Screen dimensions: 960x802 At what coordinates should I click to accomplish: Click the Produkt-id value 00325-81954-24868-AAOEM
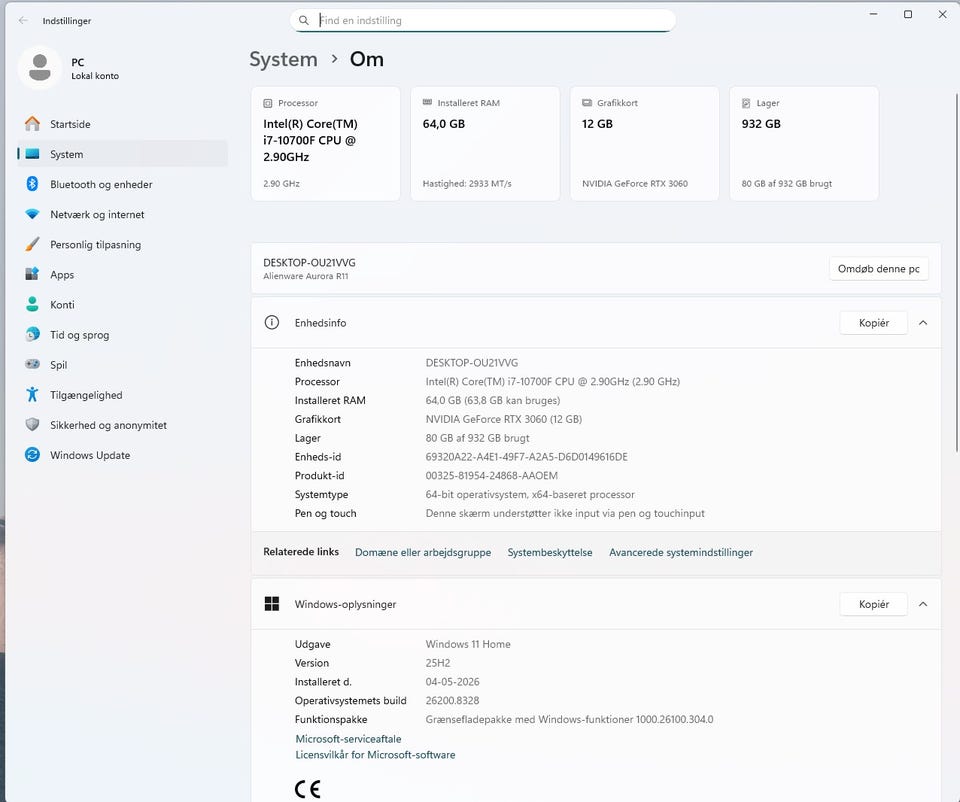(x=492, y=476)
